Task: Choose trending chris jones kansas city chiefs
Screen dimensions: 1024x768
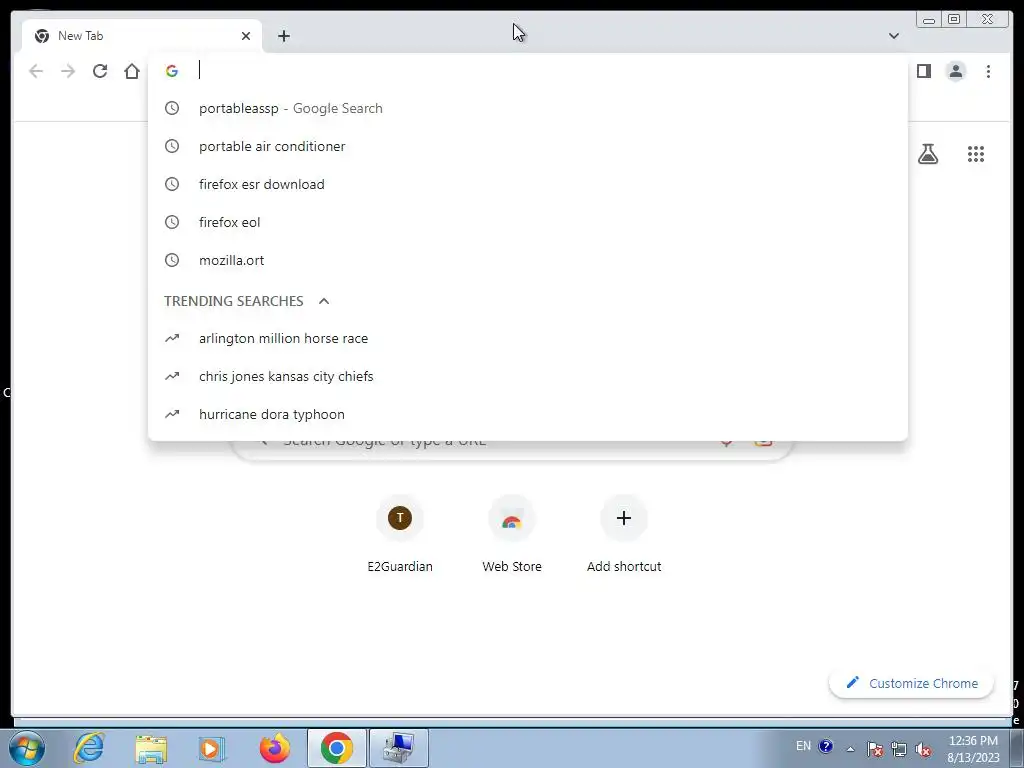Action: 528,376
